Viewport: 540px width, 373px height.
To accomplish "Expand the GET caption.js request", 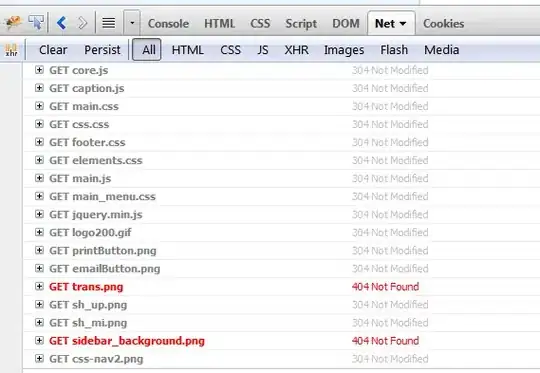I will pyautogui.click(x=40, y=88).
